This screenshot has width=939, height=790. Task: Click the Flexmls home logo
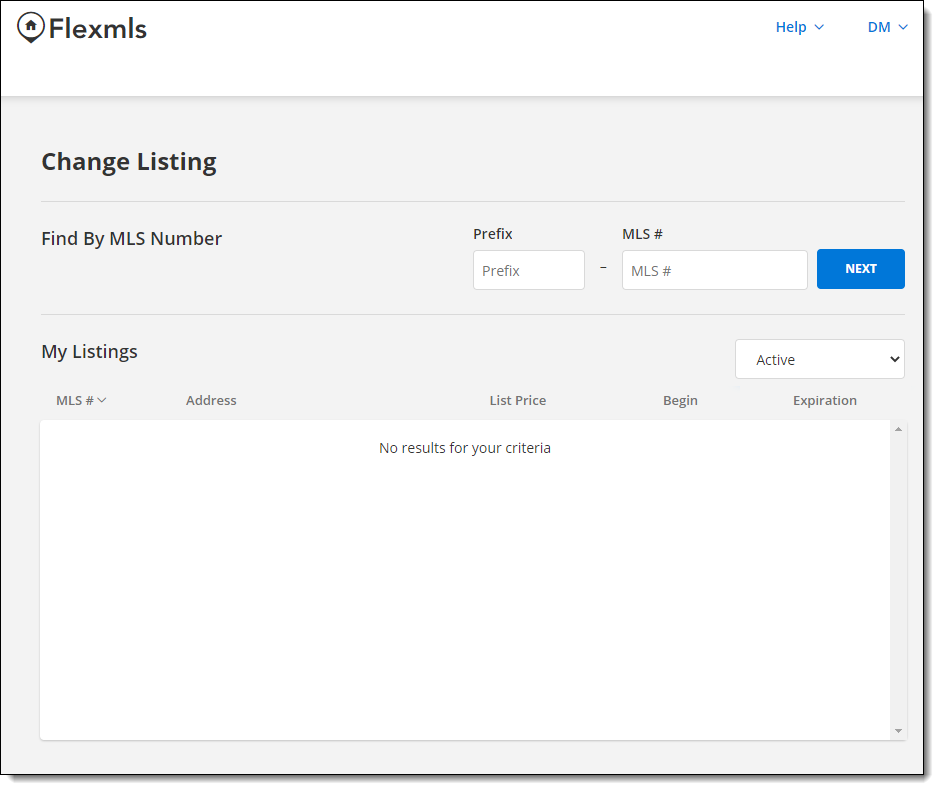[82, 28]
